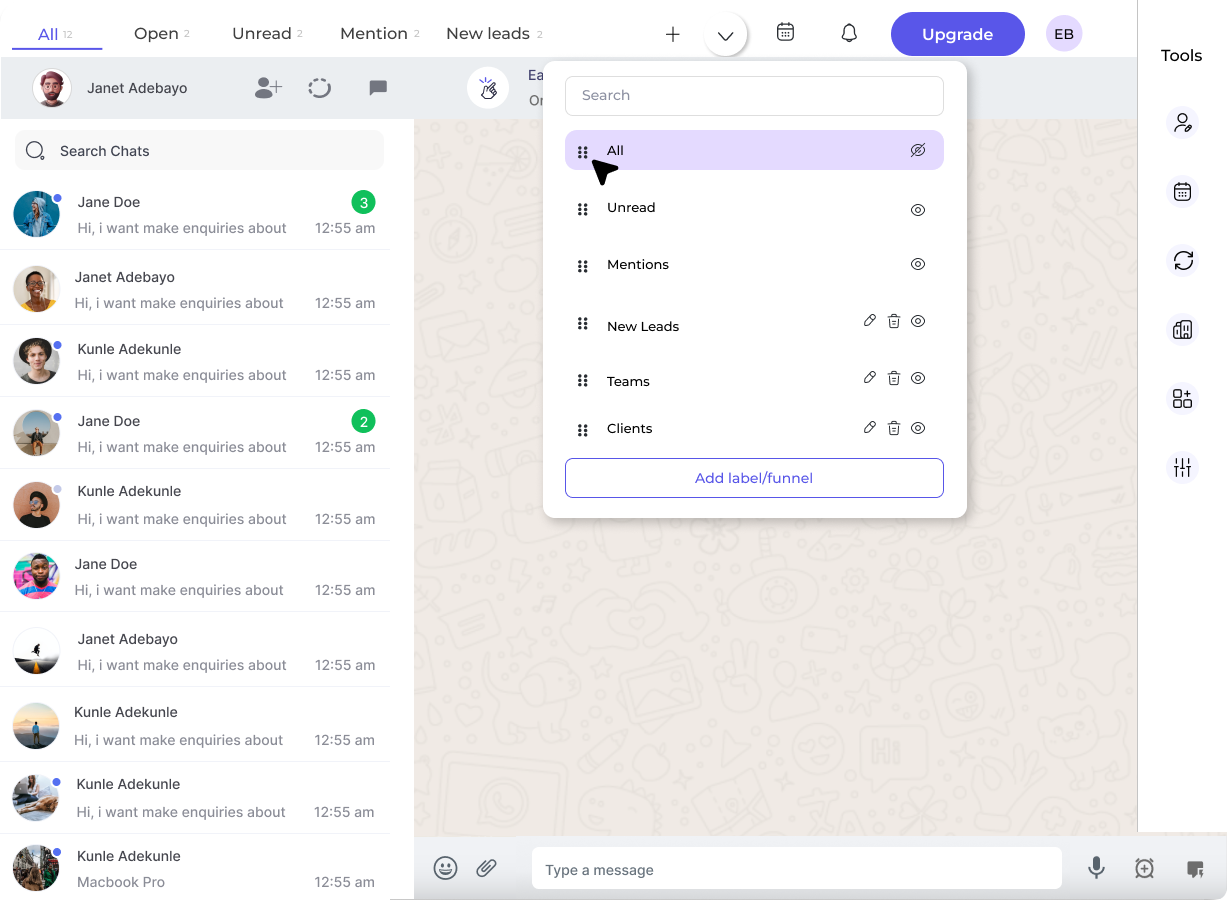
Task: Open the calendar tool in Tools sidebar
Action: pyautogui.click(x=1183, y=191)
